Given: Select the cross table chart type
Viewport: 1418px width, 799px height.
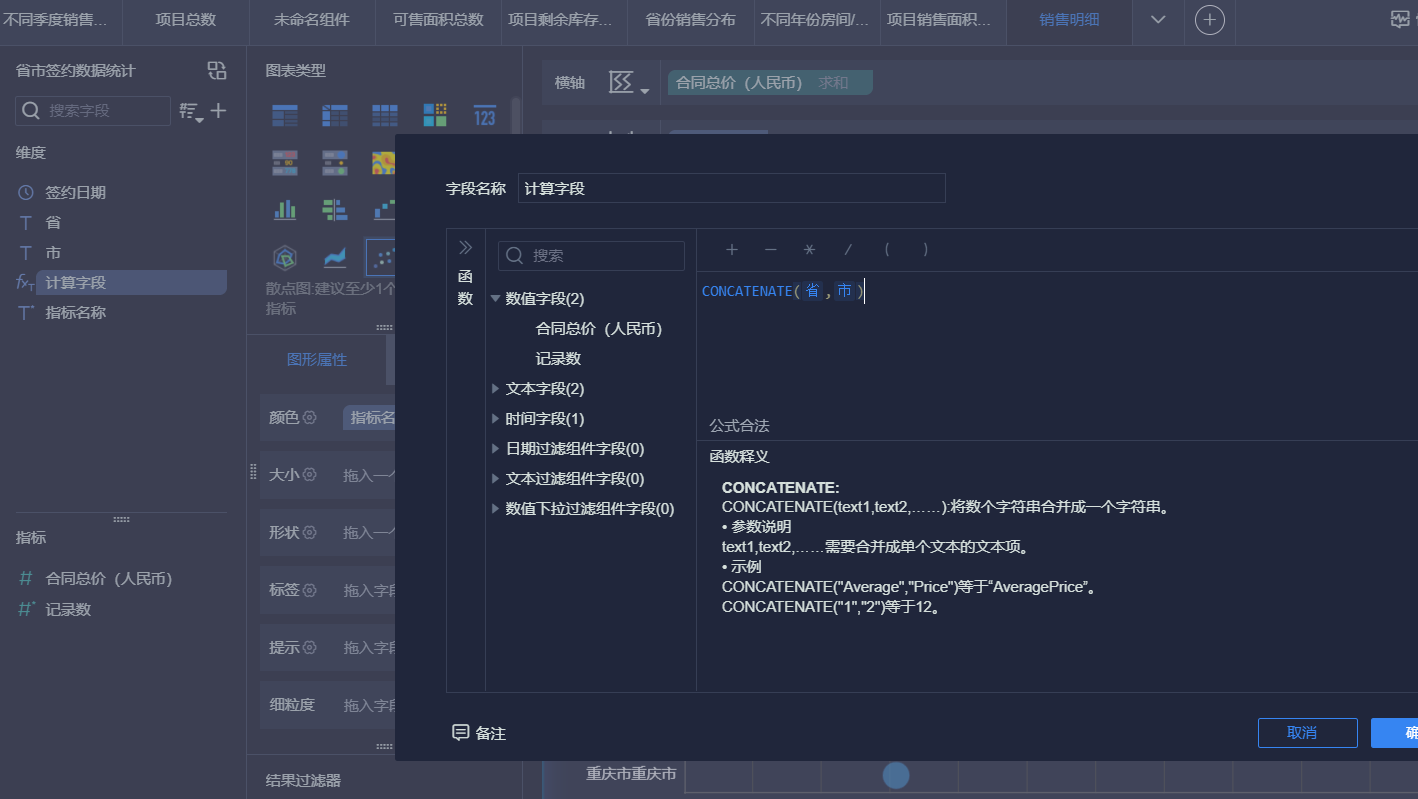Looking at the screenshot, I should (335, 115).
